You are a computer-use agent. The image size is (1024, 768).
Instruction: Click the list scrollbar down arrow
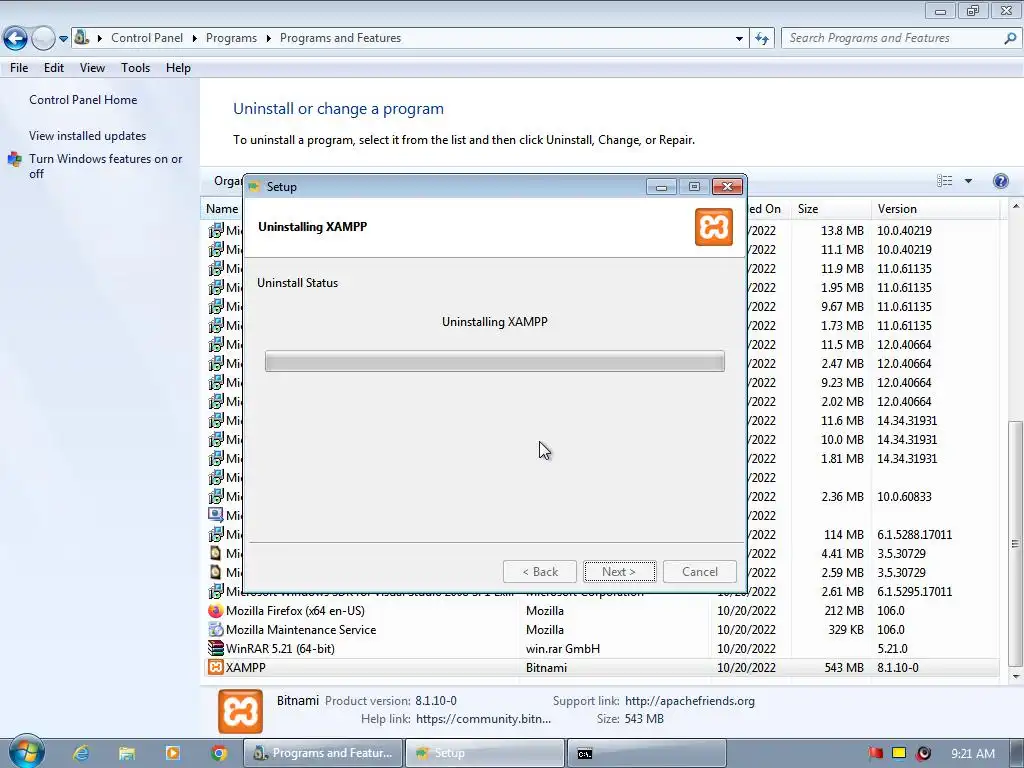coord(1015,677)
